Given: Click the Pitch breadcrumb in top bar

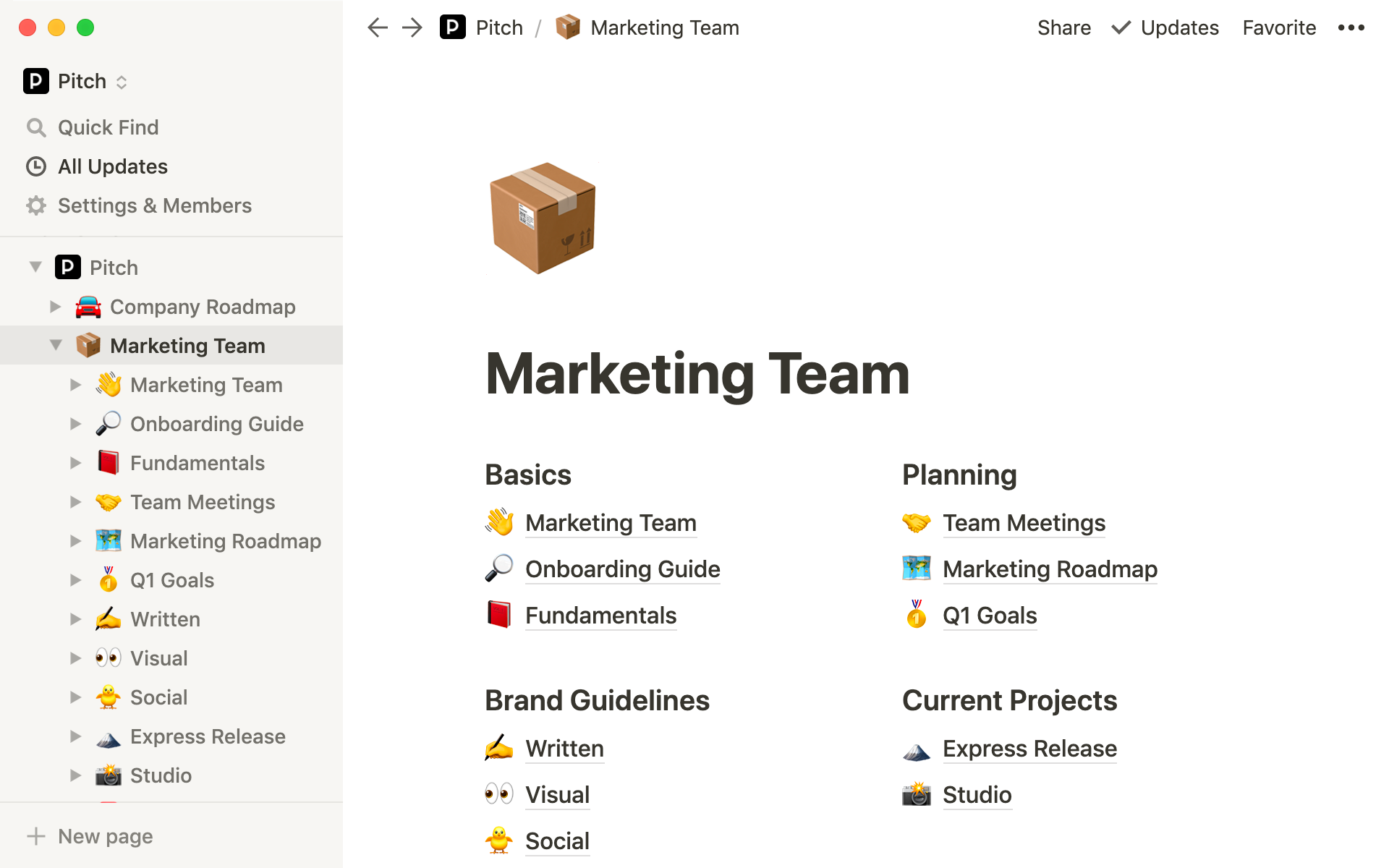Looking at the screenshot, I should tap(499, 28).
